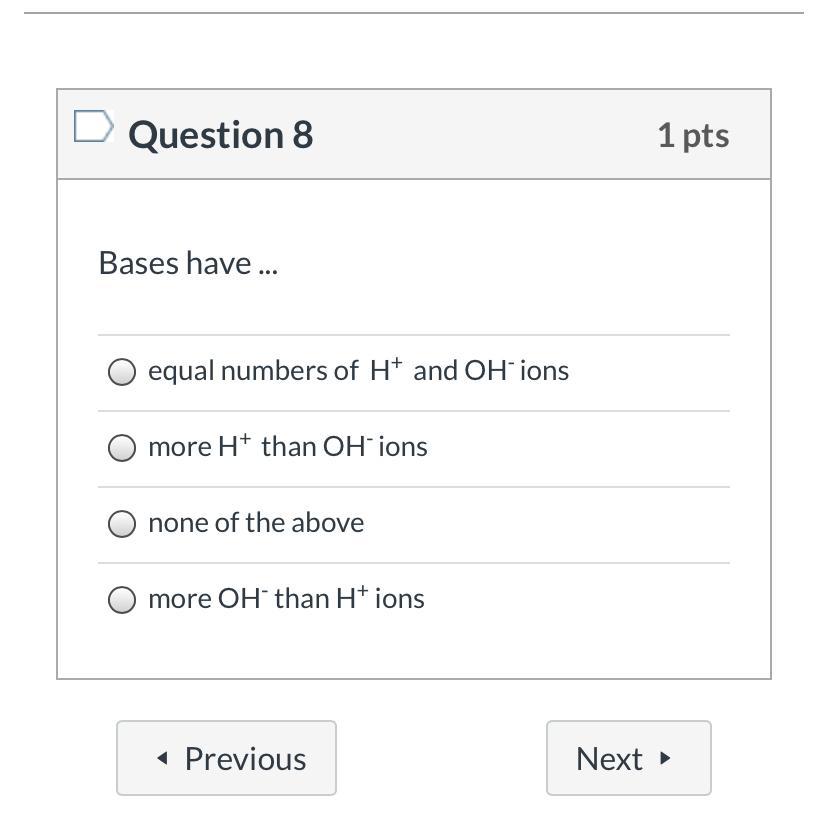828x828 pixels.
Task: Click the word 'Next' on the navigation button
Action: [x=609, y=759]
